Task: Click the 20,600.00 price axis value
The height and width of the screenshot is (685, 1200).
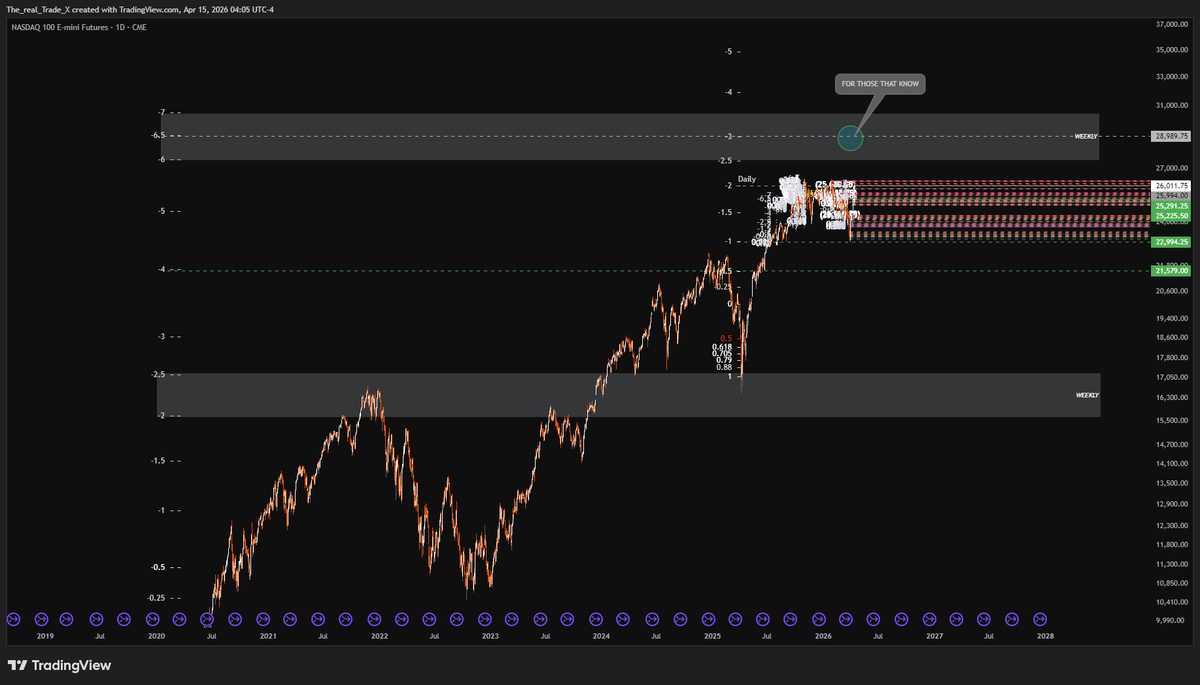Action: [1171, 291]
